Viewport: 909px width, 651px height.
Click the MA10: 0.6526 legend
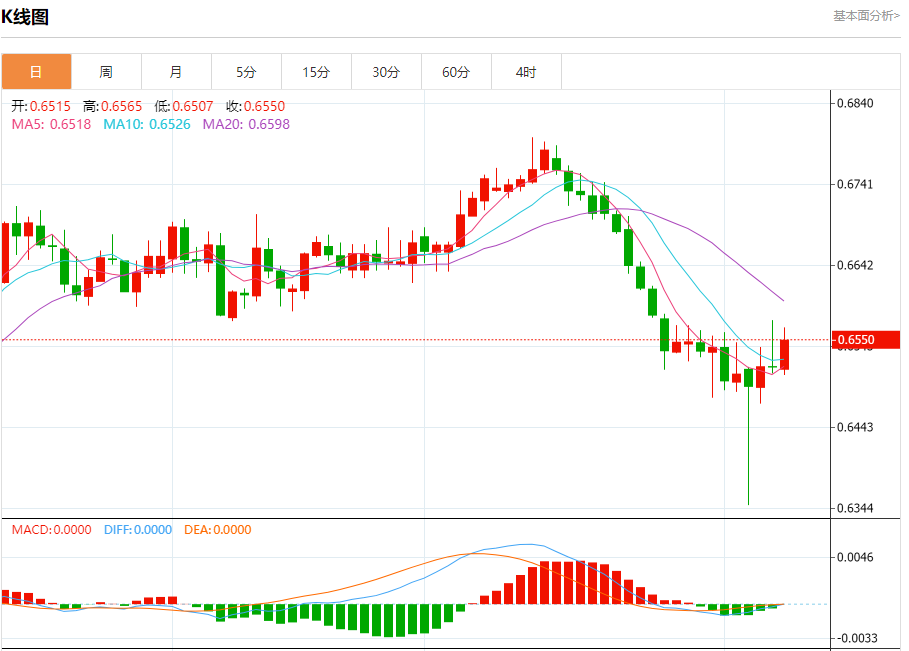click(x=147, y=124)
